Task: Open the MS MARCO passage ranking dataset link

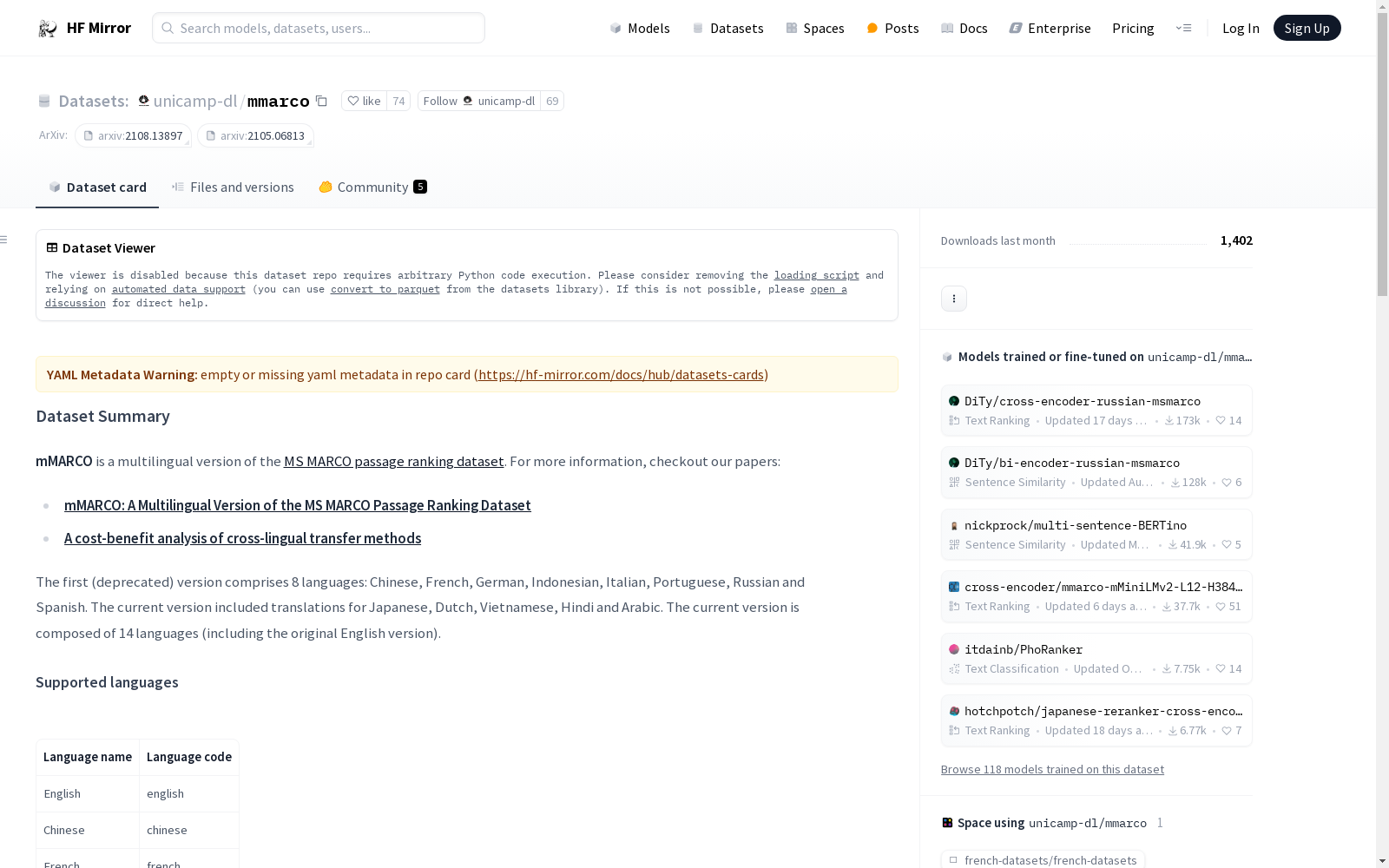Action: point(394,461)
